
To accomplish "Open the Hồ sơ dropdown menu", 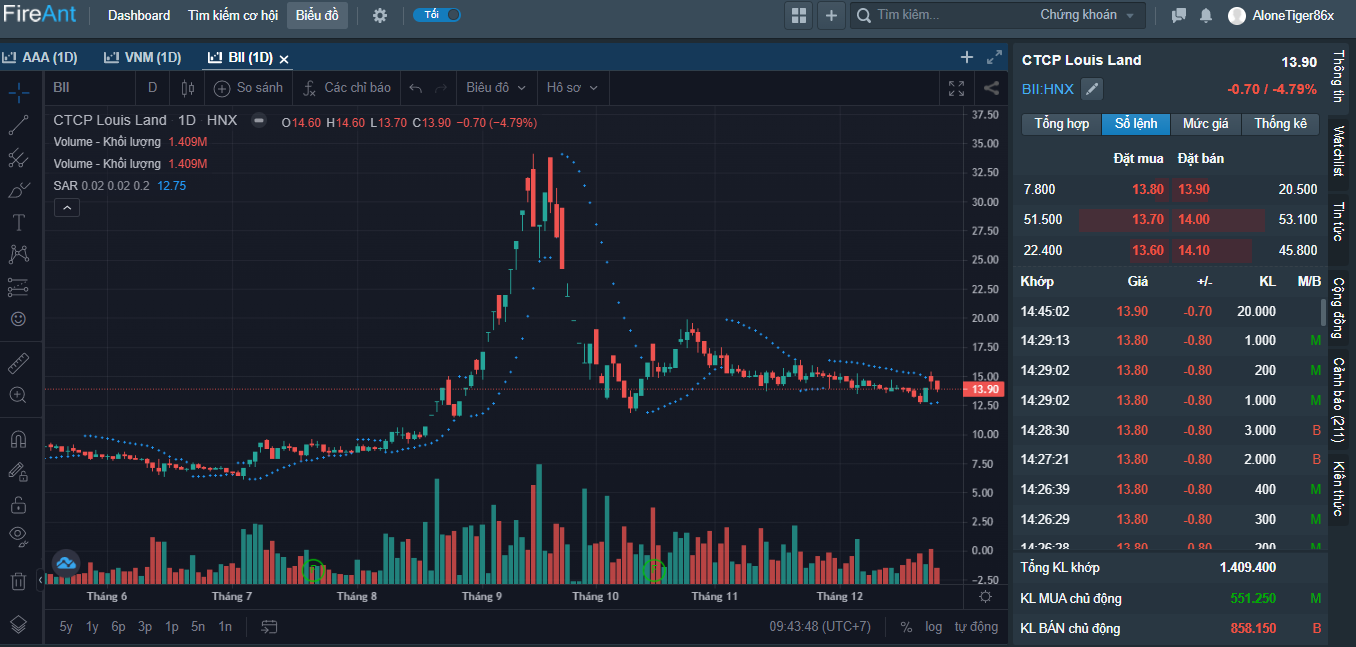I will (572, 88).
